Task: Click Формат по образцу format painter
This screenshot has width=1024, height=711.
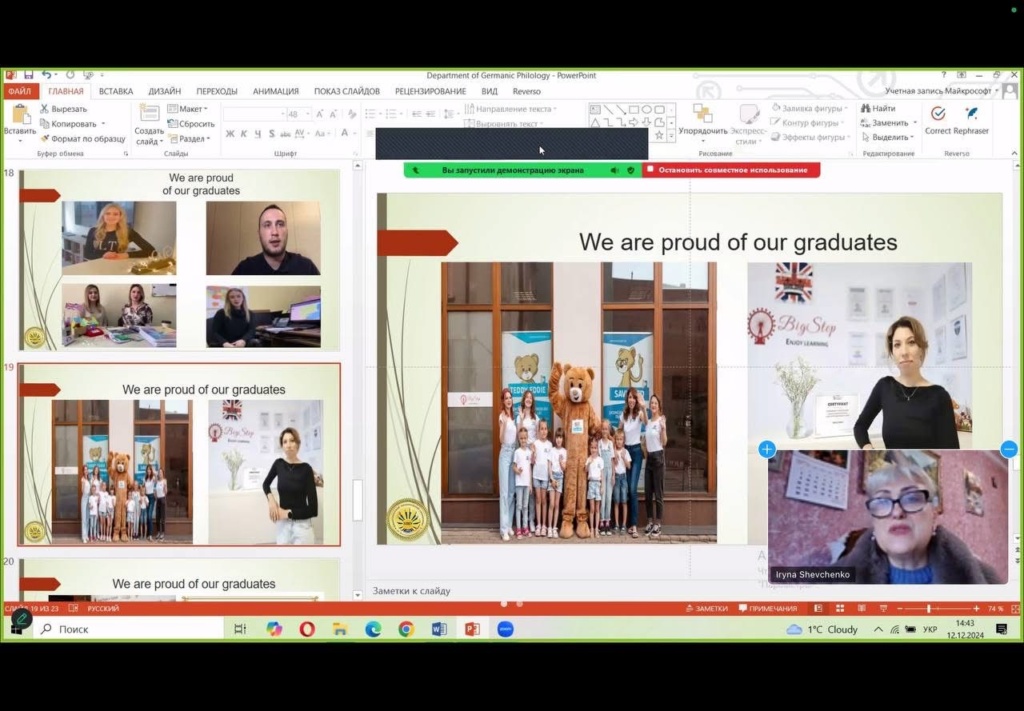Action: (82, 138)
